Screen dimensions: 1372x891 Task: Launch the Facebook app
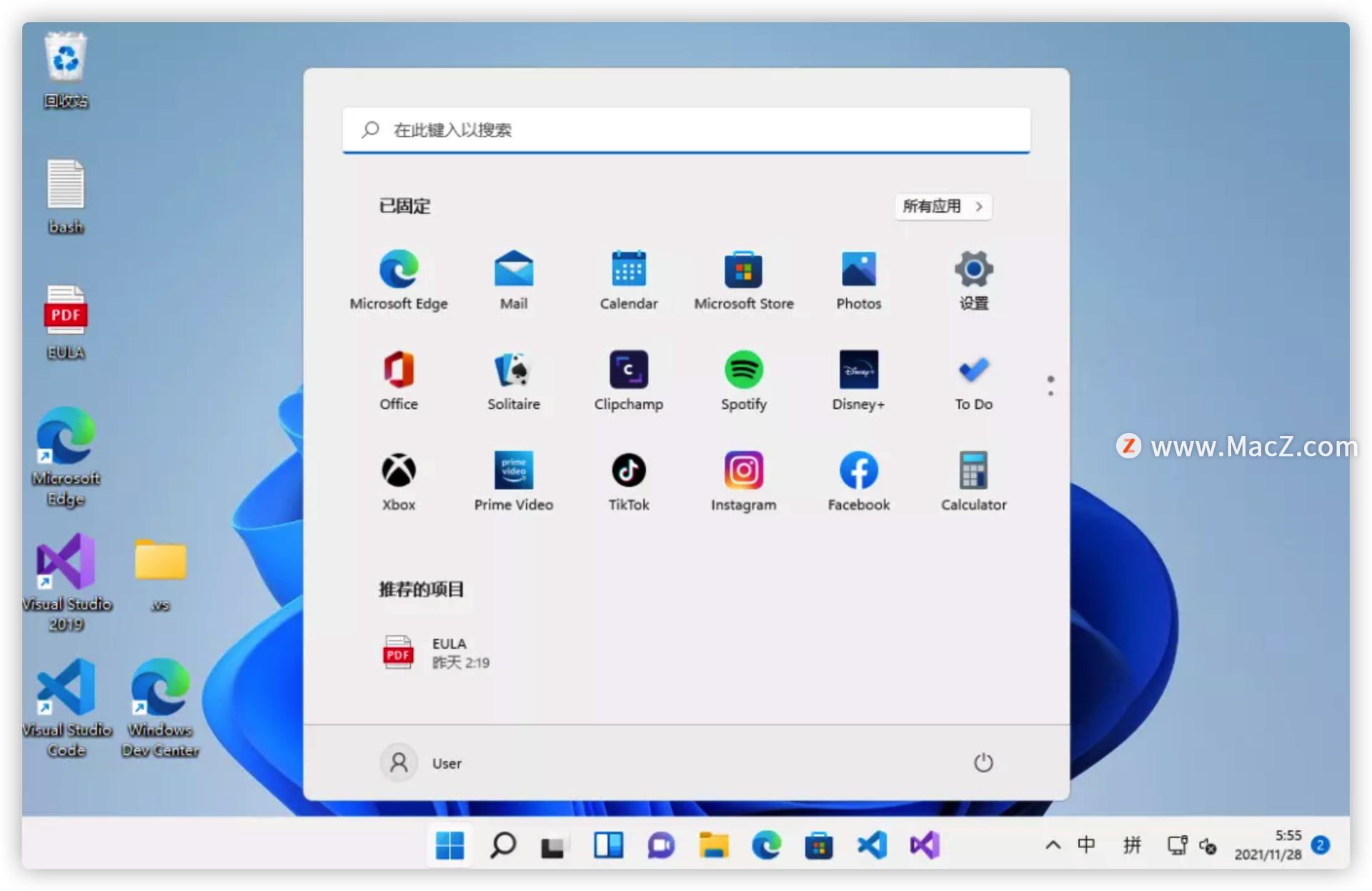[x=859, y=481]
